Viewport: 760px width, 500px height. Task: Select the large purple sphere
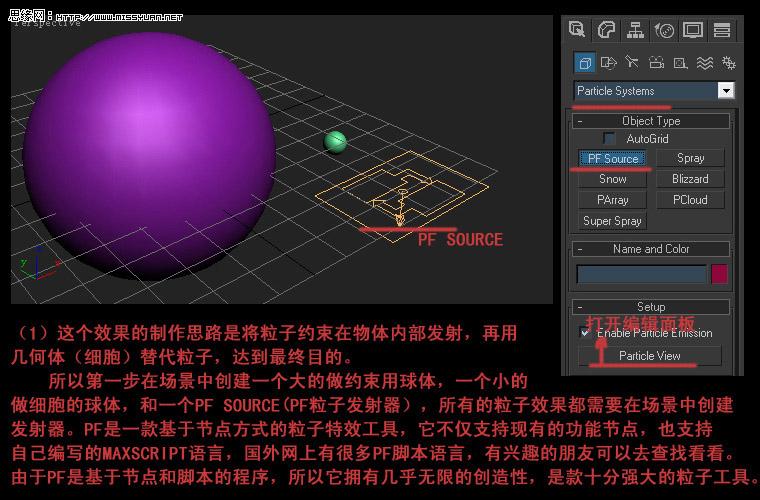(149, 155)
